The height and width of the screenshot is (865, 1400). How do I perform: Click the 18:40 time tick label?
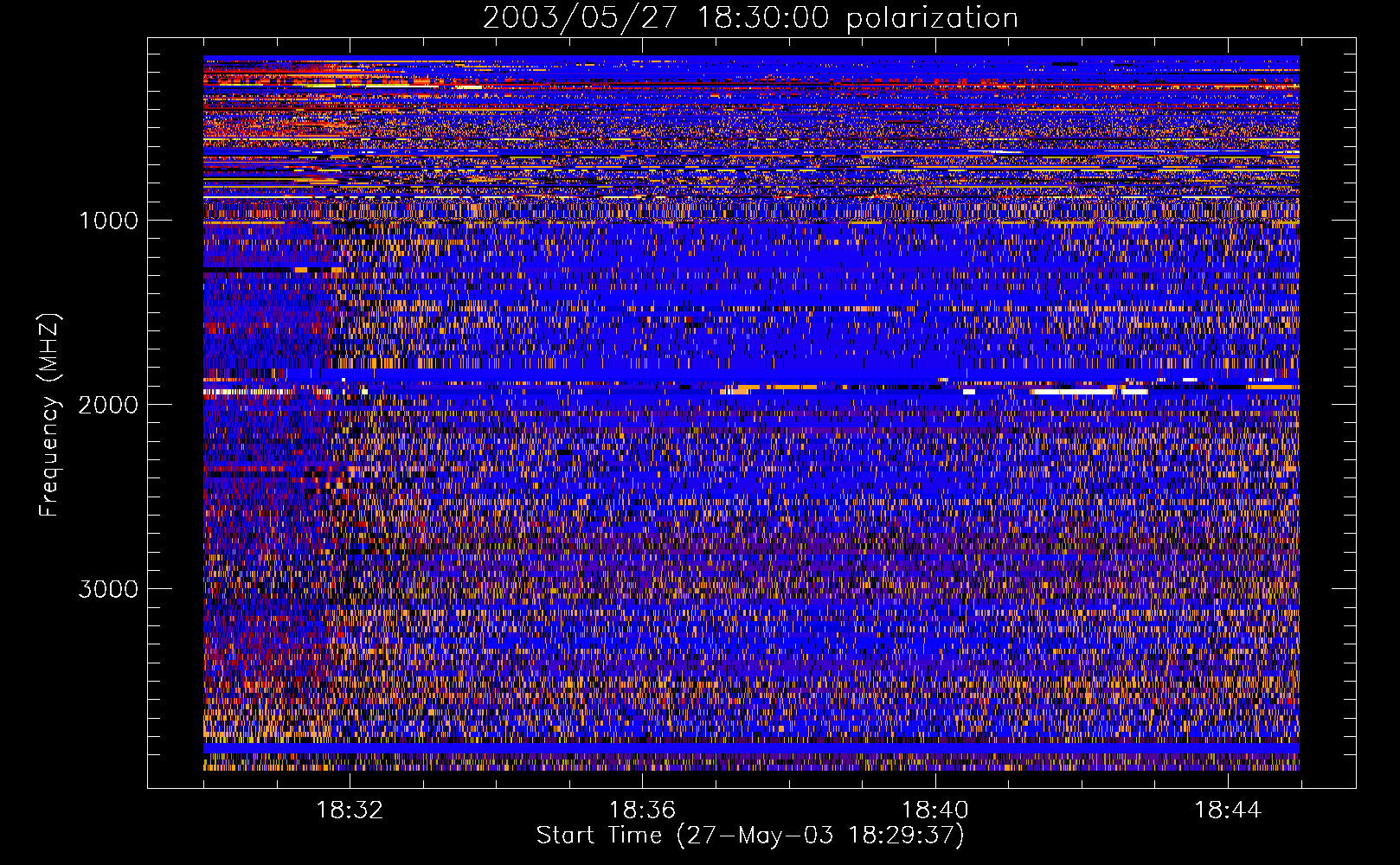click(x=935, y=811)
